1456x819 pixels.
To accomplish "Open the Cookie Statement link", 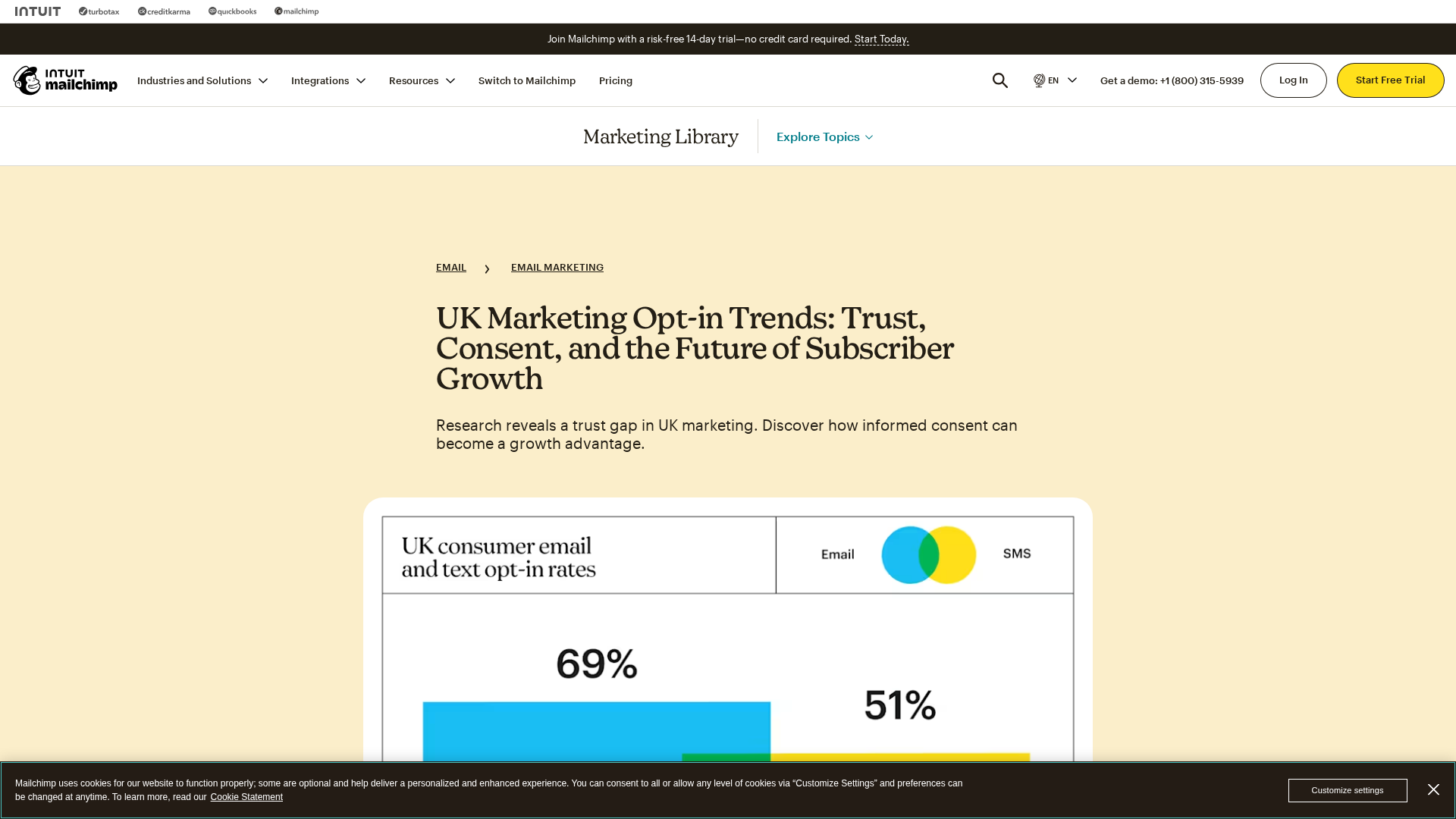I will tap(246, 797).
